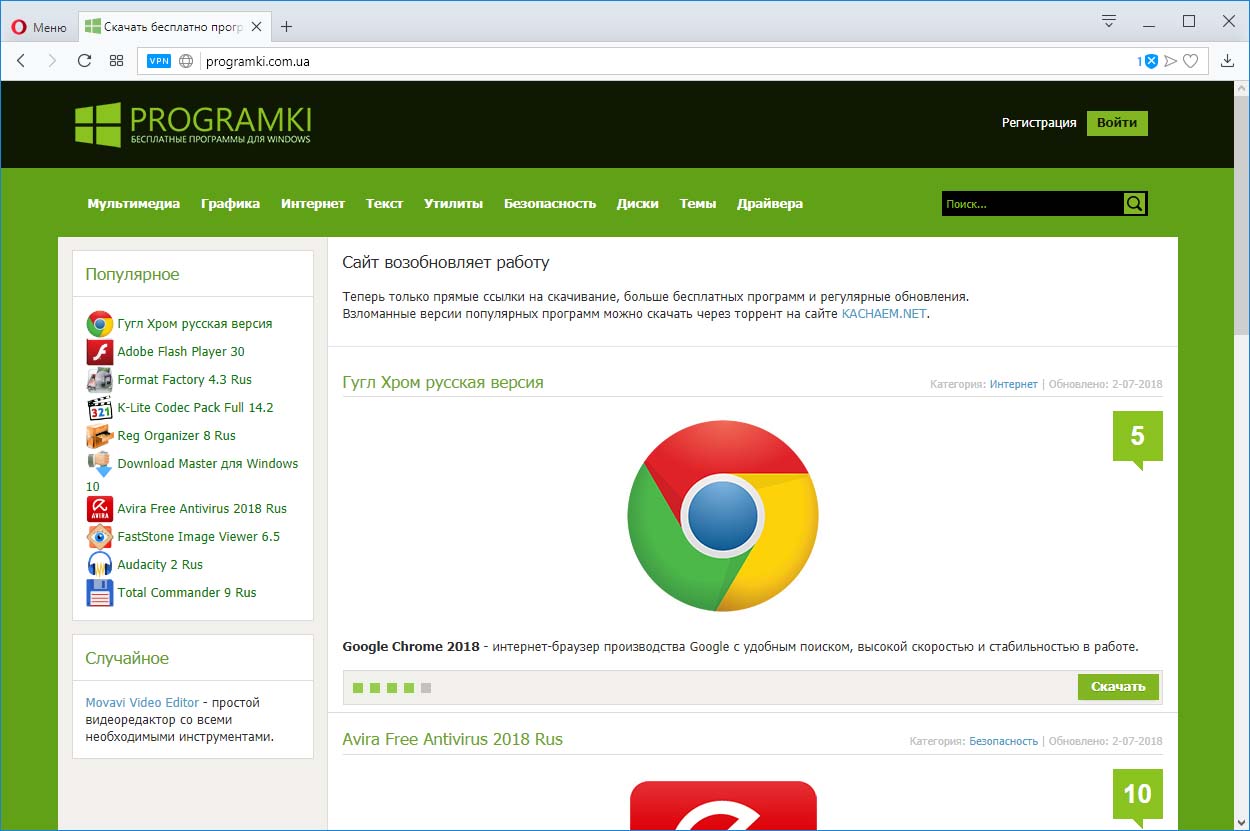Open Audacity 2 Rus link
The image size is (1250, 831).
[x=160, y=565]
